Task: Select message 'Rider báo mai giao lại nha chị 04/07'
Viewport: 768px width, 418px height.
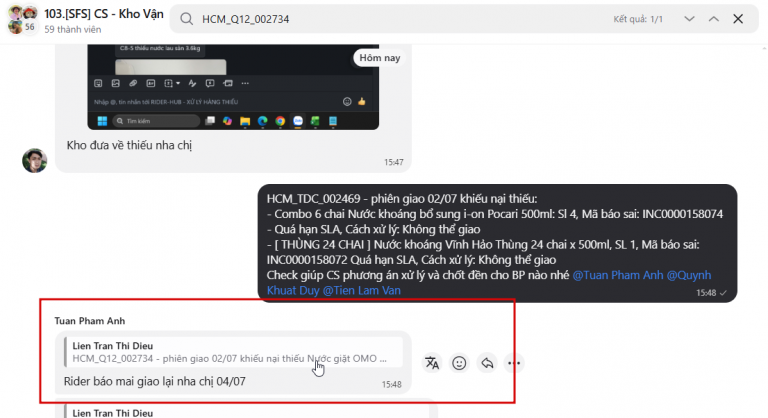Action: click(155, 381)
